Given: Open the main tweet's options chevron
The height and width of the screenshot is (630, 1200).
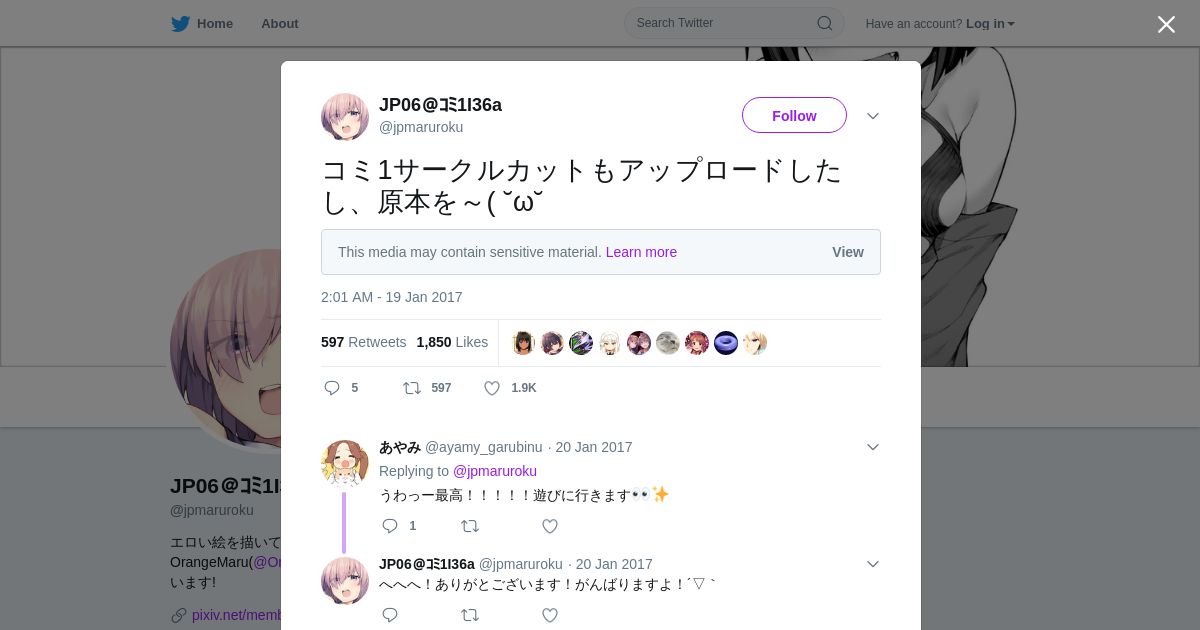Looking at the screenshot, I should click(873, 116).
